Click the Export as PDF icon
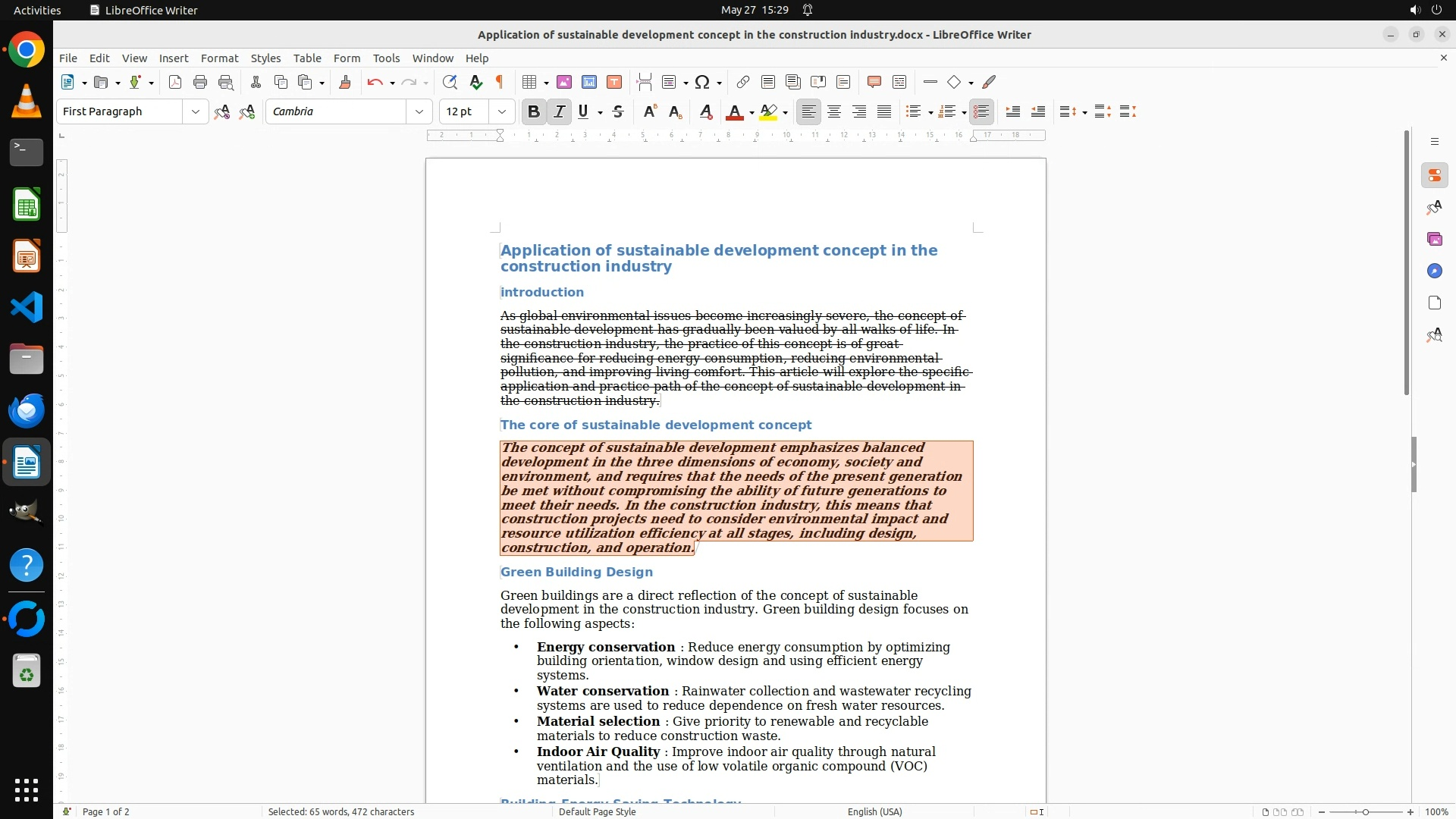The height and width of the screenshot is (819, 1456). click(x=175, y=83)
